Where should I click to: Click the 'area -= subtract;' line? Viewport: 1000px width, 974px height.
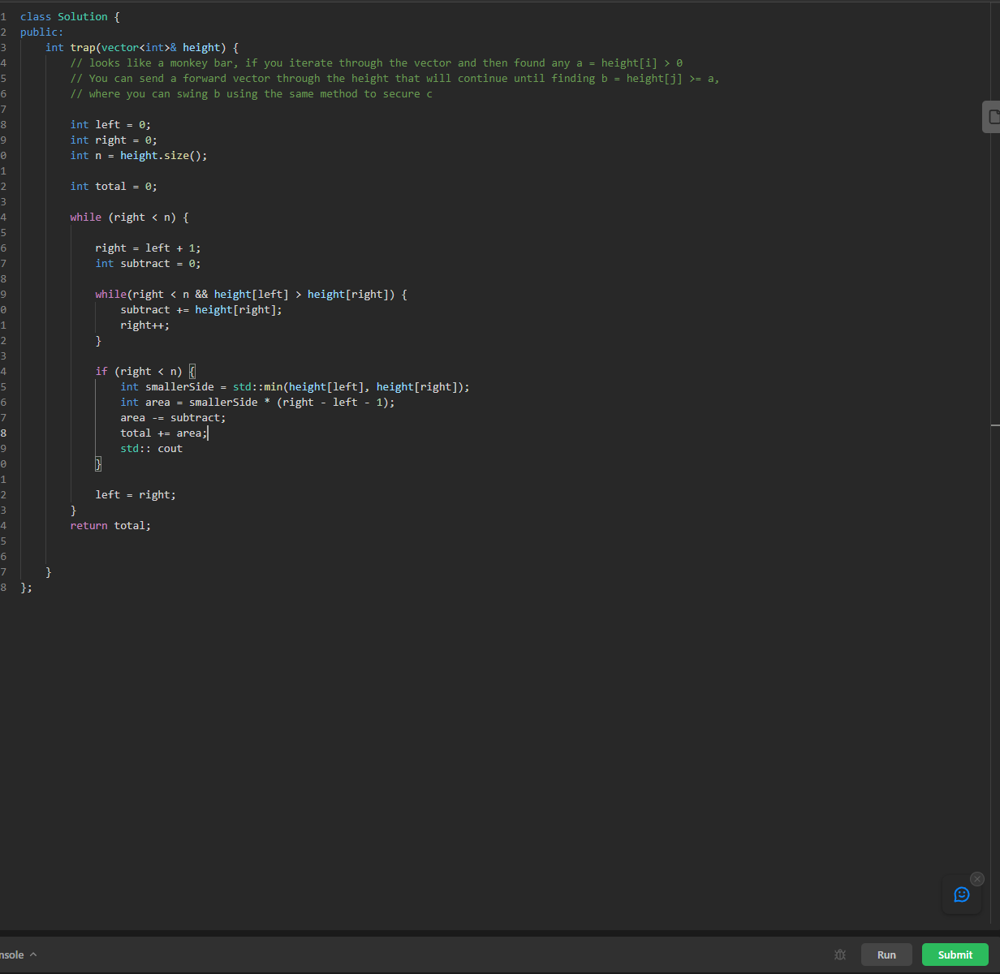[x=173, y=417]
